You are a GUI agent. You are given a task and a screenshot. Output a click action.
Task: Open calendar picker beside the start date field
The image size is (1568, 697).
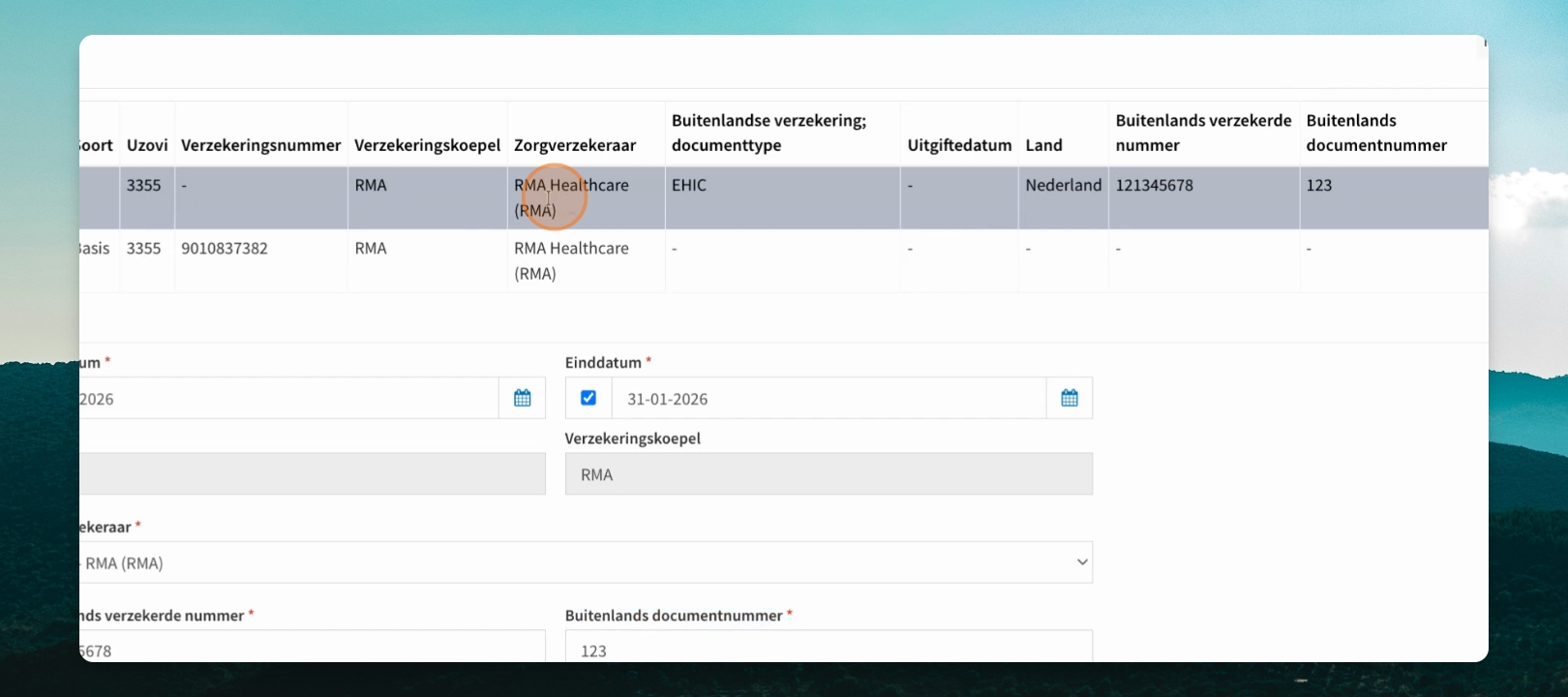point(523,398)
